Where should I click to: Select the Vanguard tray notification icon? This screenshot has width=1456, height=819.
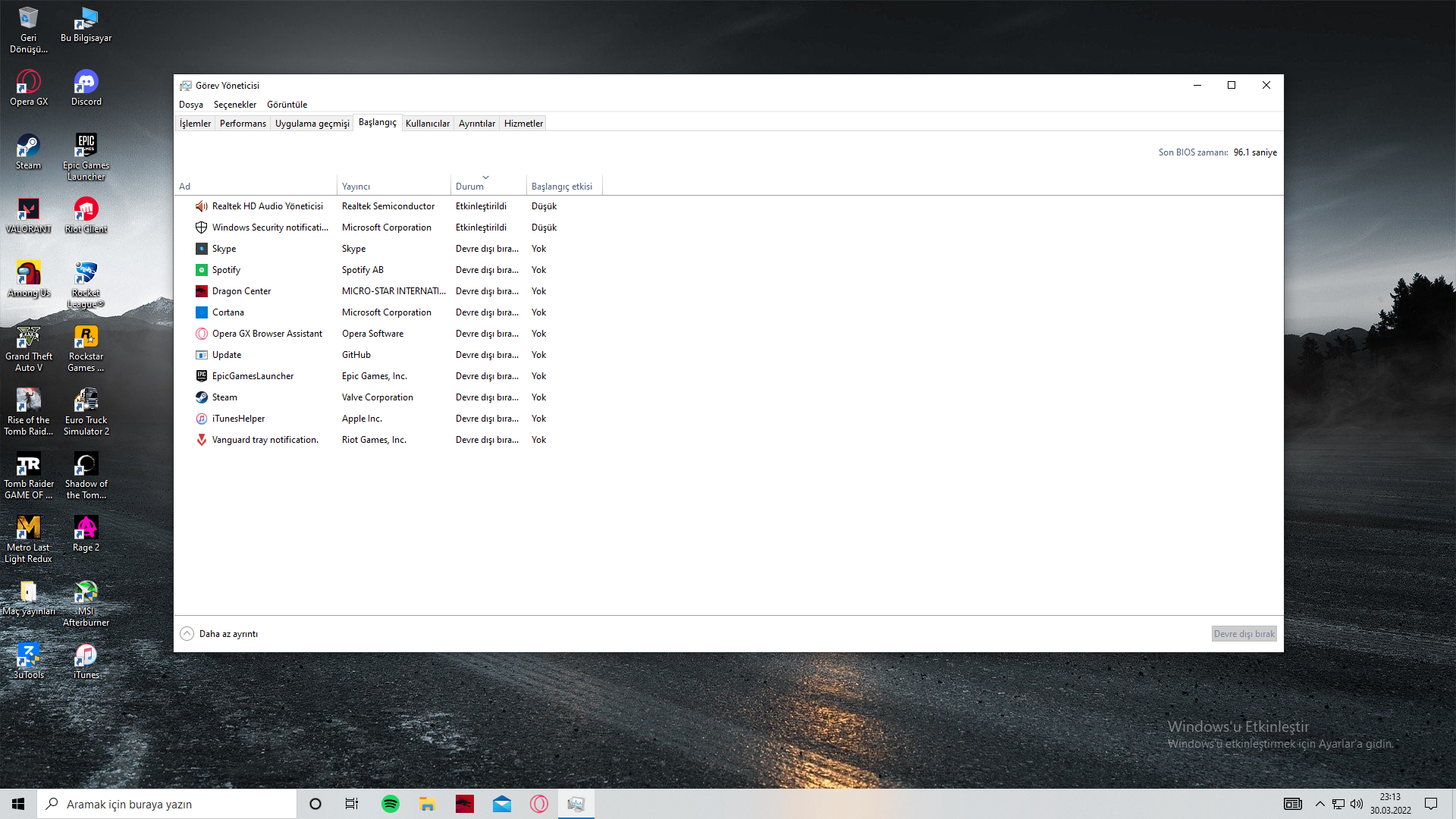[x=201, y=440]
